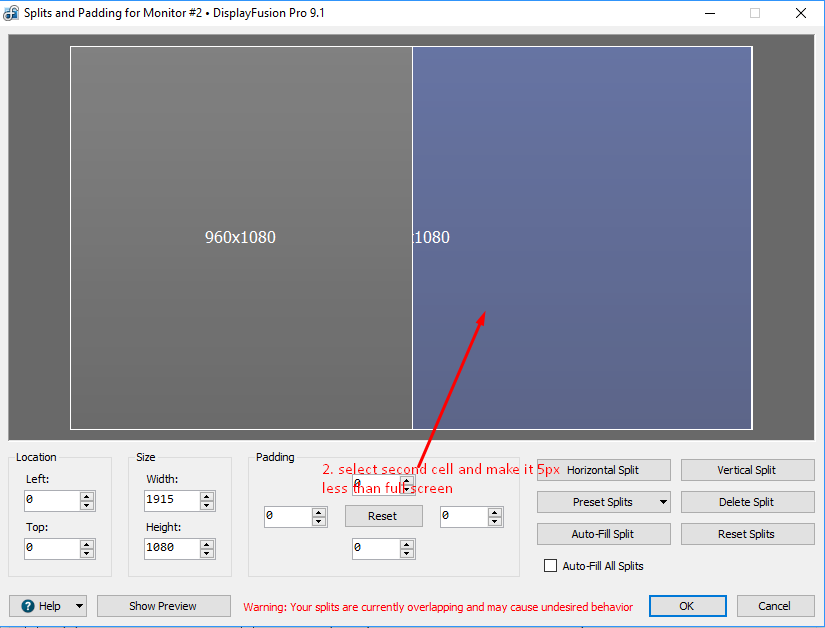Viewport: 825px width, 628px height.
Task: Reset padding with the Reset button
Action: tap(382, 516)
